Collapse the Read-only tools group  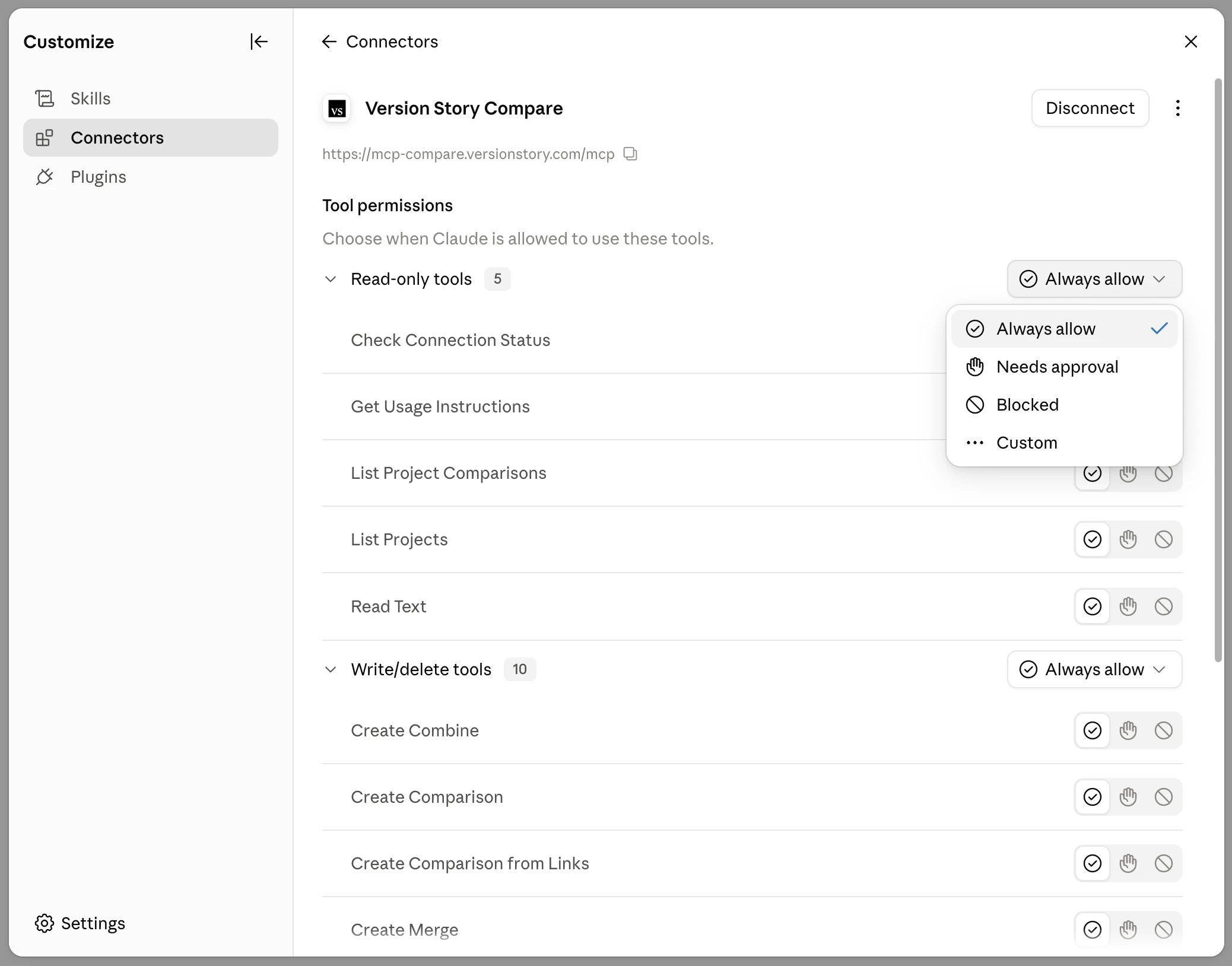click(331, 279)
